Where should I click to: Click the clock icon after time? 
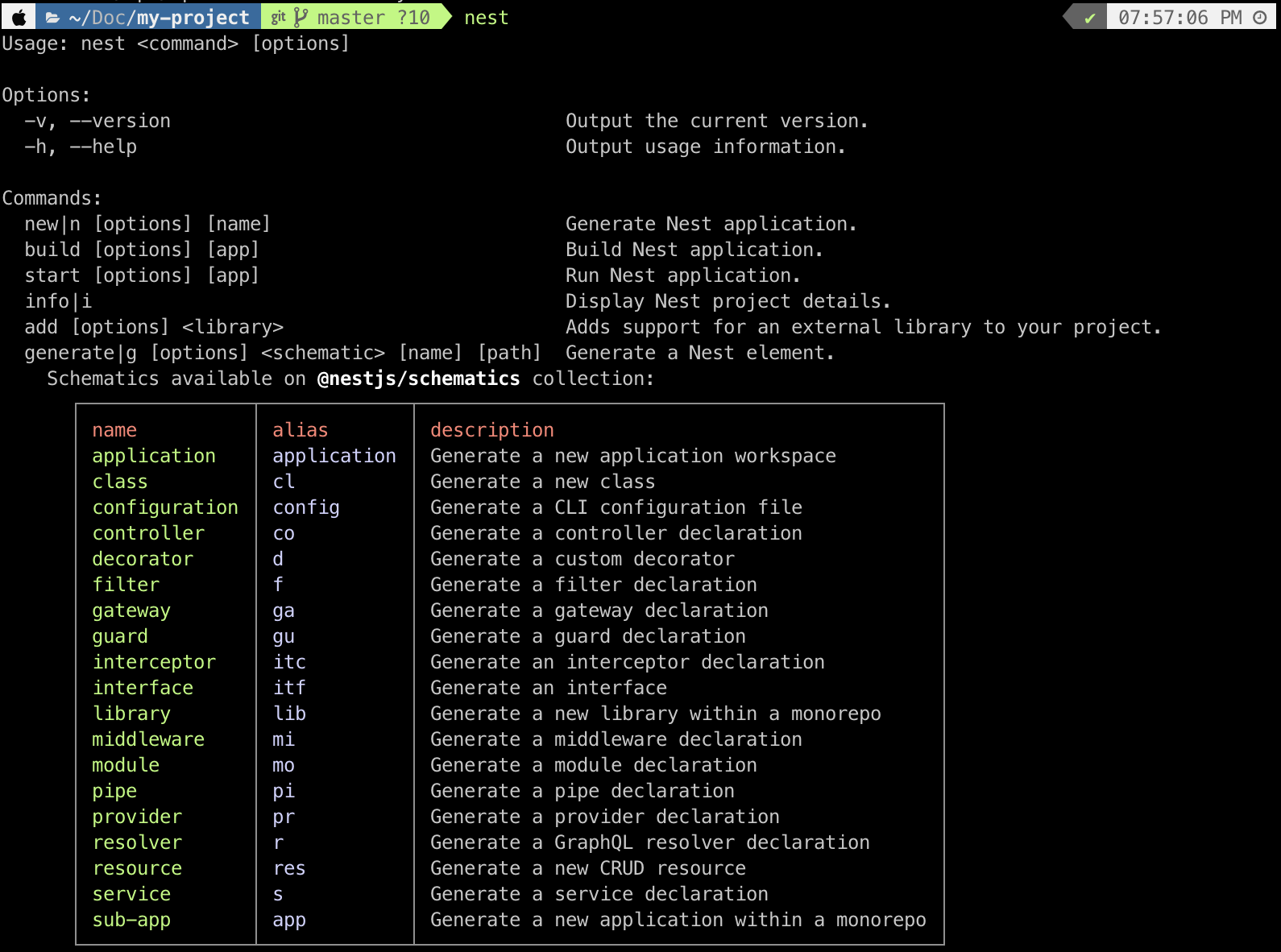coord(1260,18)
